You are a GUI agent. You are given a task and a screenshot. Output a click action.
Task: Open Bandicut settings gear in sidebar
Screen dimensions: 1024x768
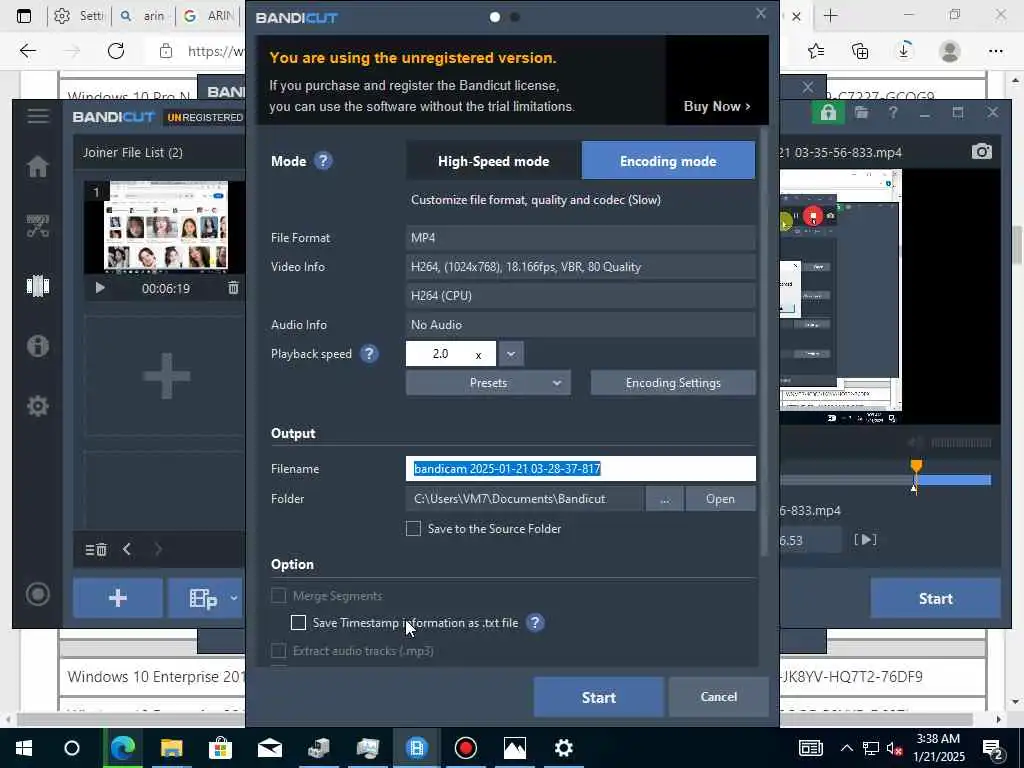(x=38, y=406)
